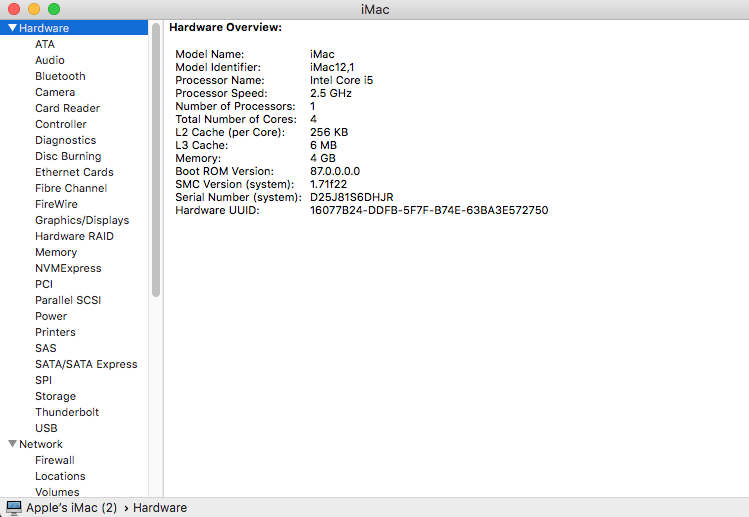Show Graphics/Displays details
The image size is (749, 517).
coord(82,220)
